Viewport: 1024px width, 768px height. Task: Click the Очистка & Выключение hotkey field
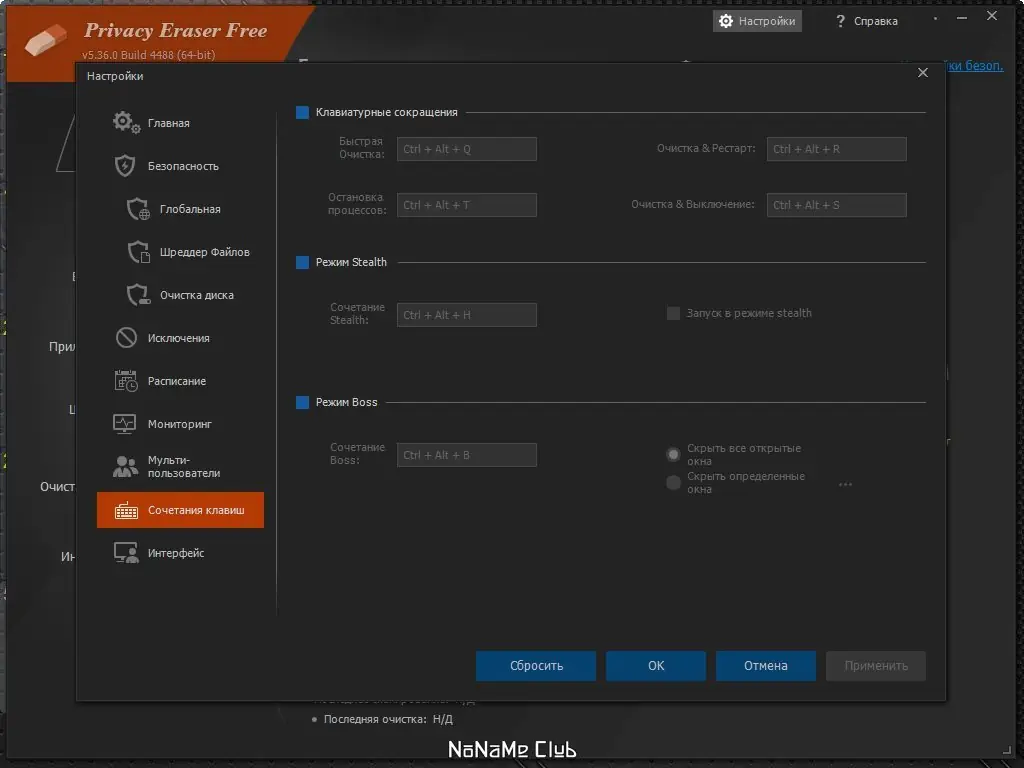click(837, 205)
